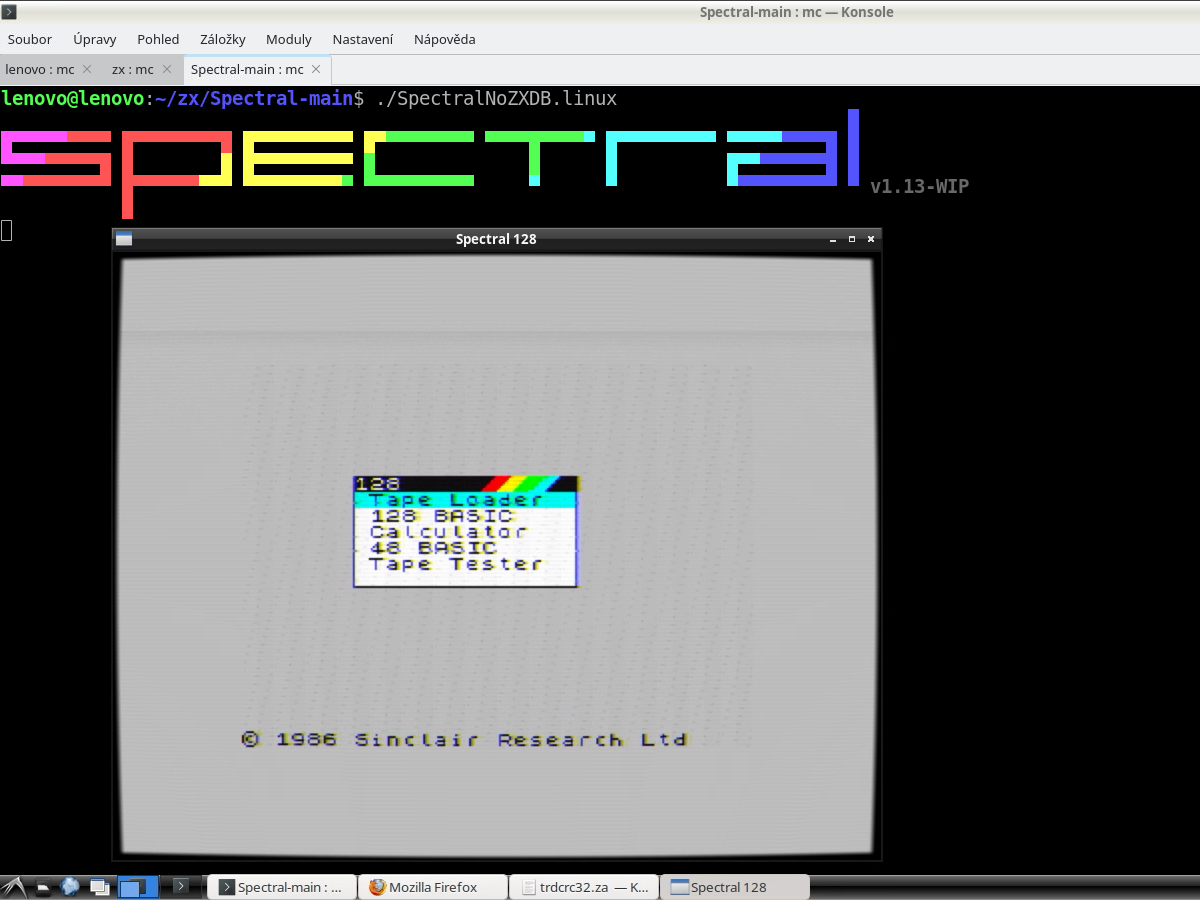Launch the globe web browser taskbar icon
1200x900 pixels.
pyautogui.click(x=70, y=887)
